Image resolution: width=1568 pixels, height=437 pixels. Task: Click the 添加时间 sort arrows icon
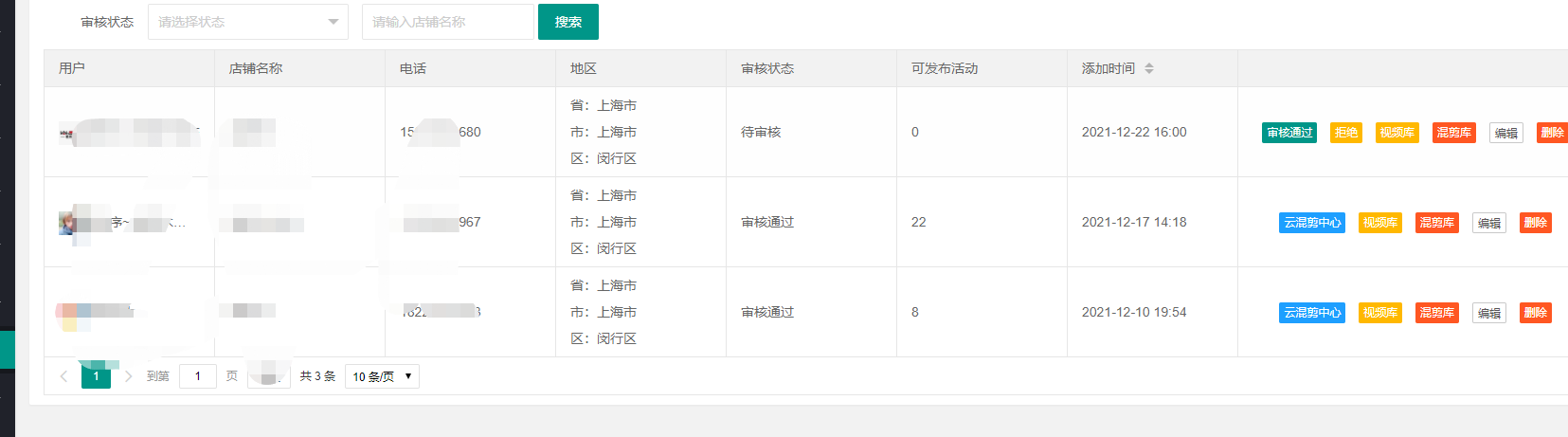click(x=1149, y=68)
